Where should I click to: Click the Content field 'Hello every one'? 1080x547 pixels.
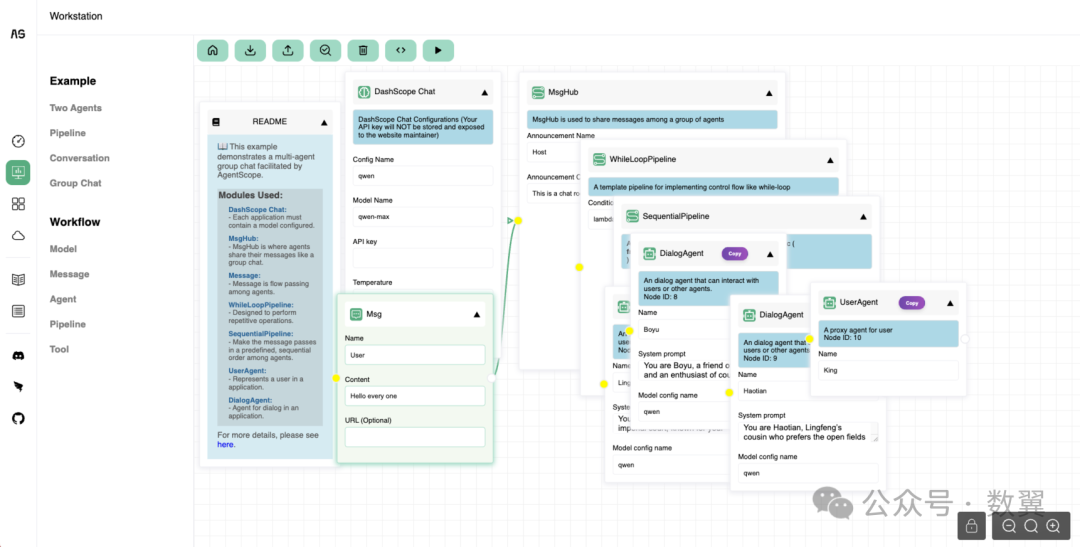[415, 396]
